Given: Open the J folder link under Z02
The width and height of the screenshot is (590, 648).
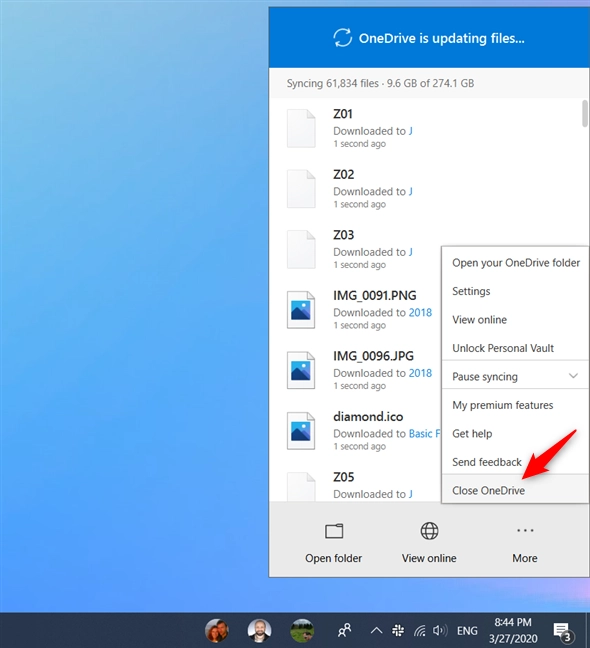Looking at the screenshot, I should coord(411,191).
